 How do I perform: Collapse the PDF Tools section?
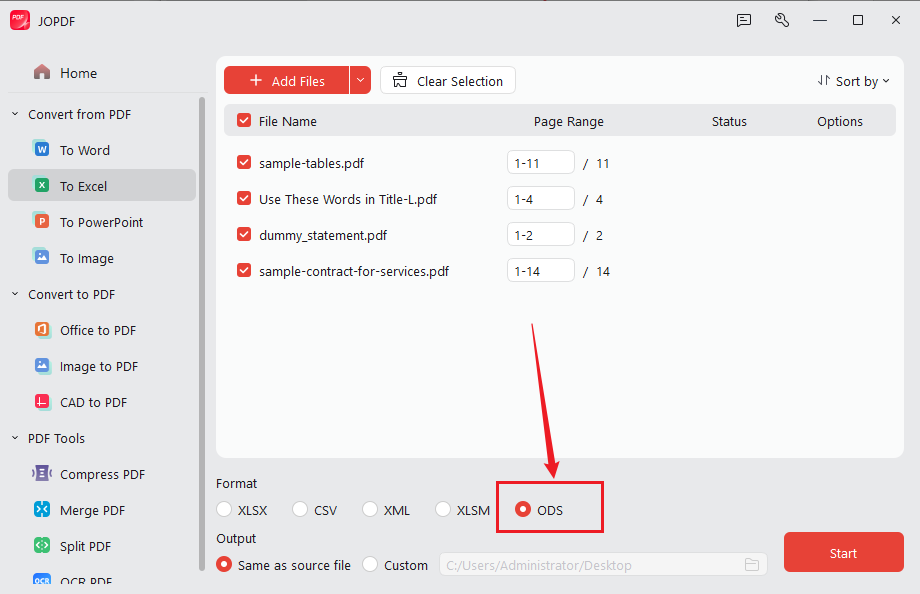[15, 438]
